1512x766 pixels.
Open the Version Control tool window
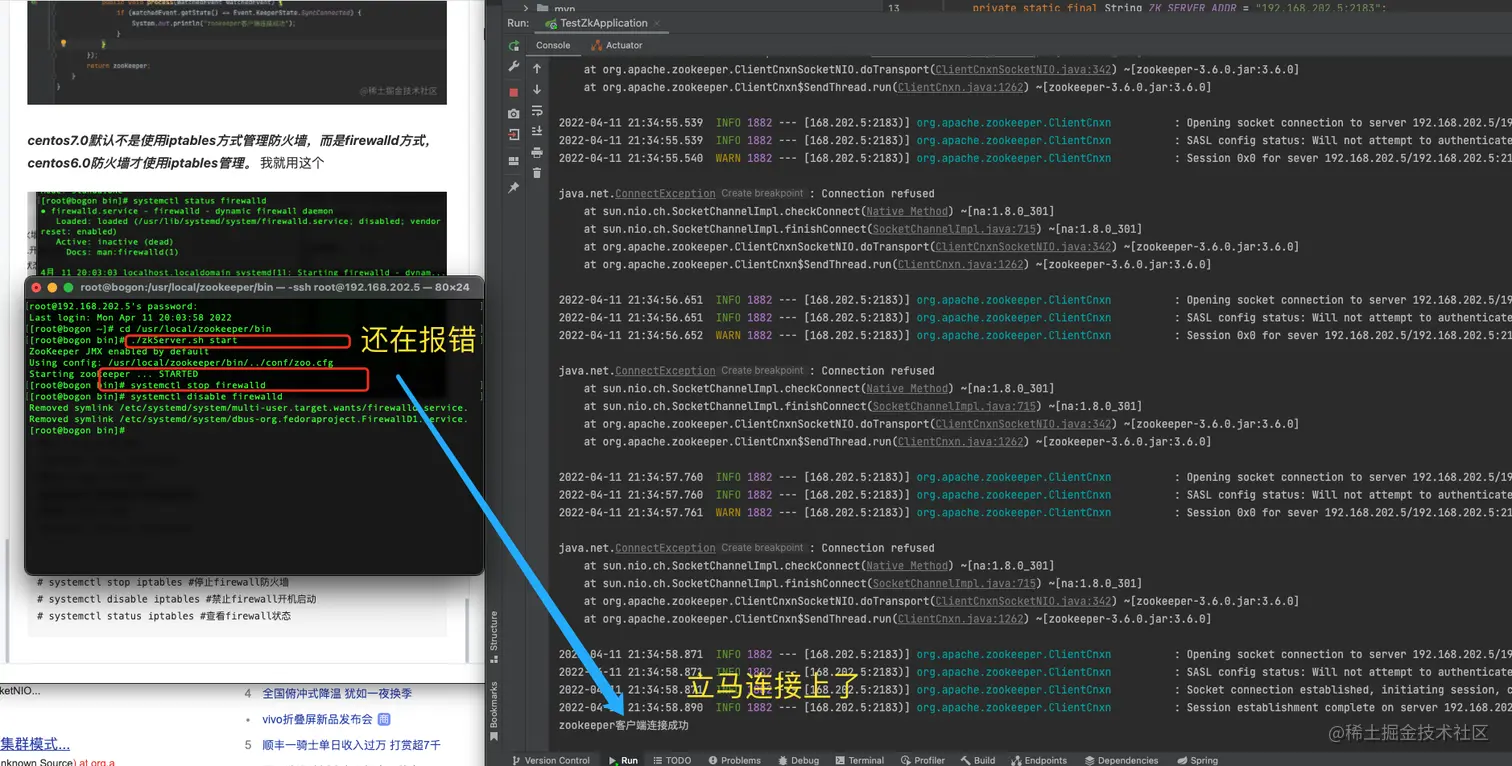(x=551, y=760)
